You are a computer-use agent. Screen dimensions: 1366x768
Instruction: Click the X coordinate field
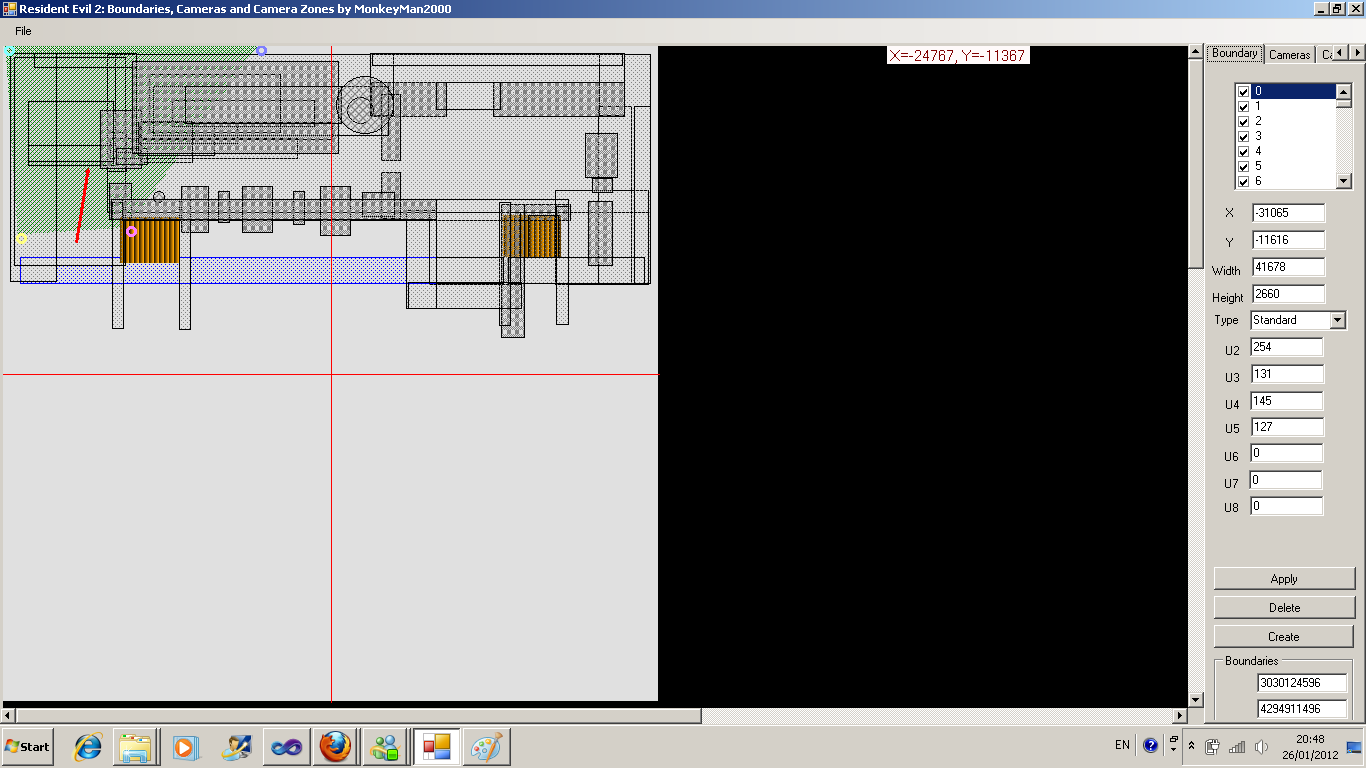click(x=1288, y=213)
